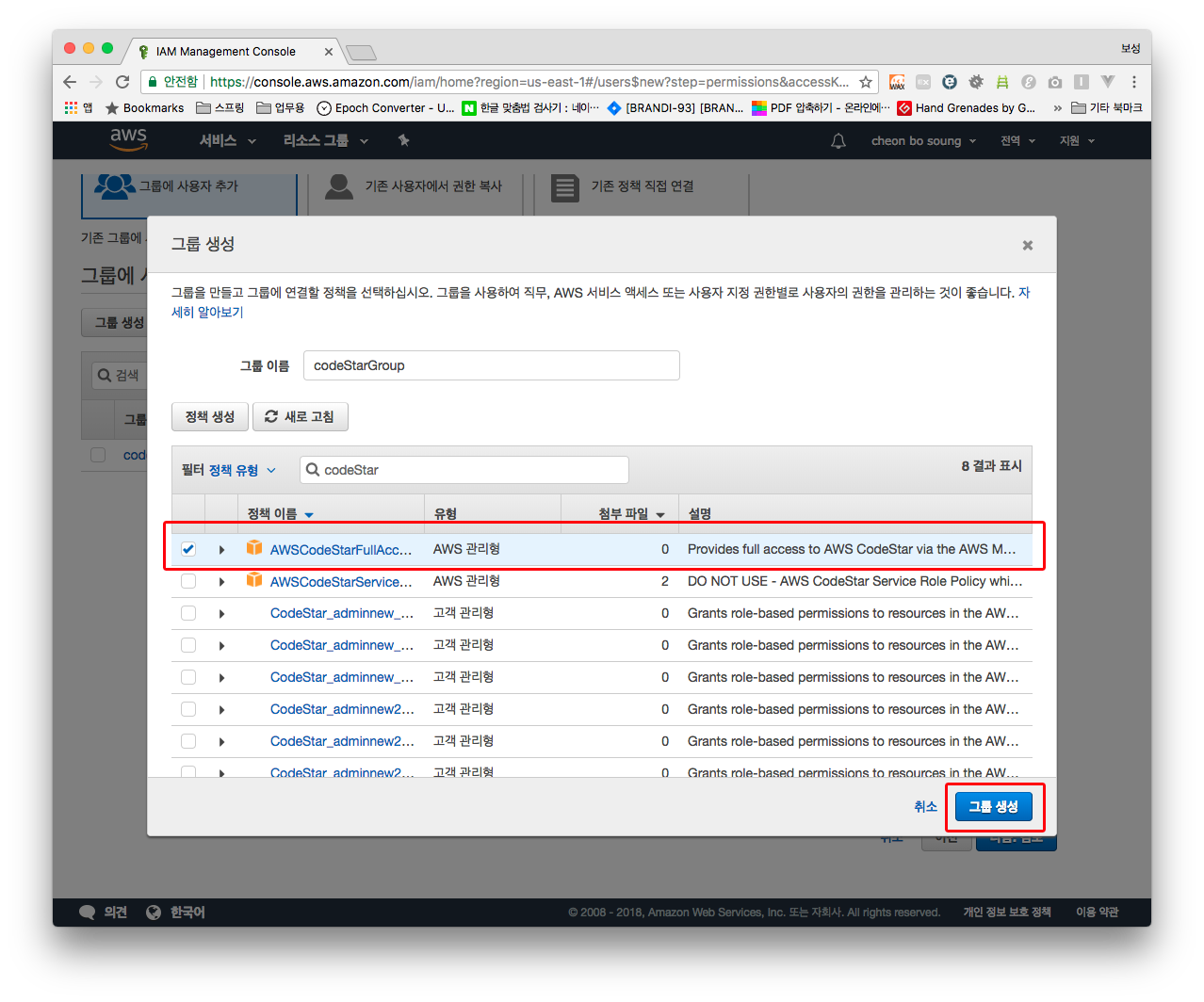This screenshot has width=1204, height=1002.
Task: Expand the AWSCodeStarFullAccess policy row details
Action: (x=221, y=550)
